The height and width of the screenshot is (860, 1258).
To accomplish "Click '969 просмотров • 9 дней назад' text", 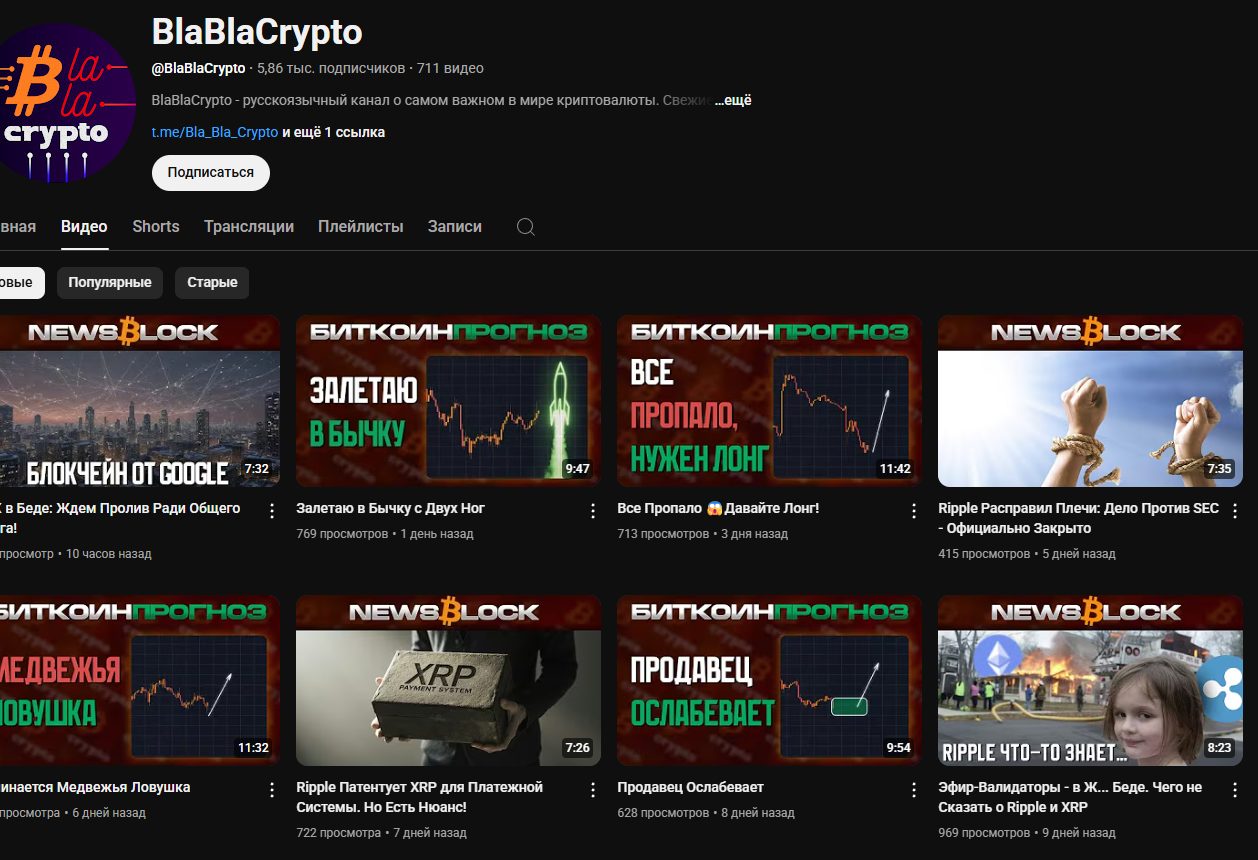I will (x=1027, y=833).
